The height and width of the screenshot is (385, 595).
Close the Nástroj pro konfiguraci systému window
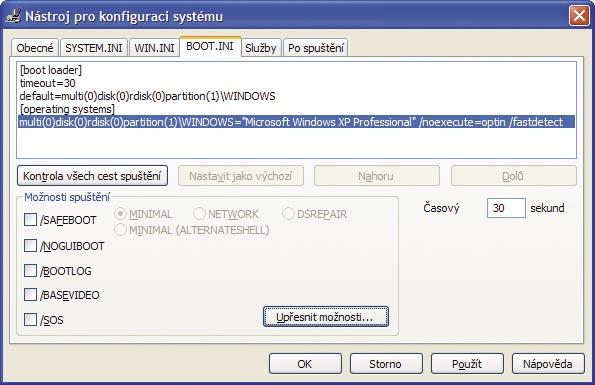579,16
